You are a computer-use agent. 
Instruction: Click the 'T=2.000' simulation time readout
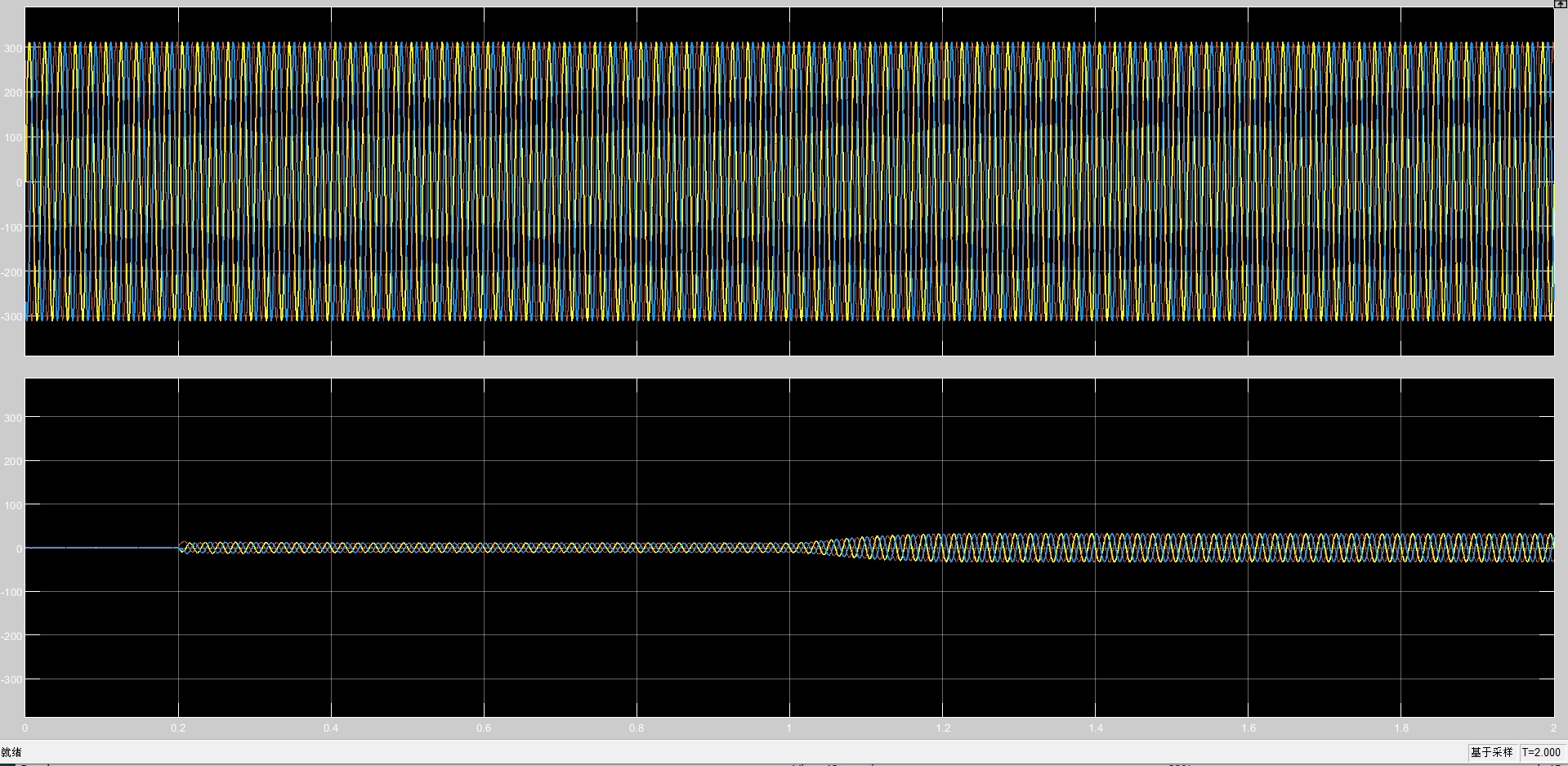pos(1541,752)
